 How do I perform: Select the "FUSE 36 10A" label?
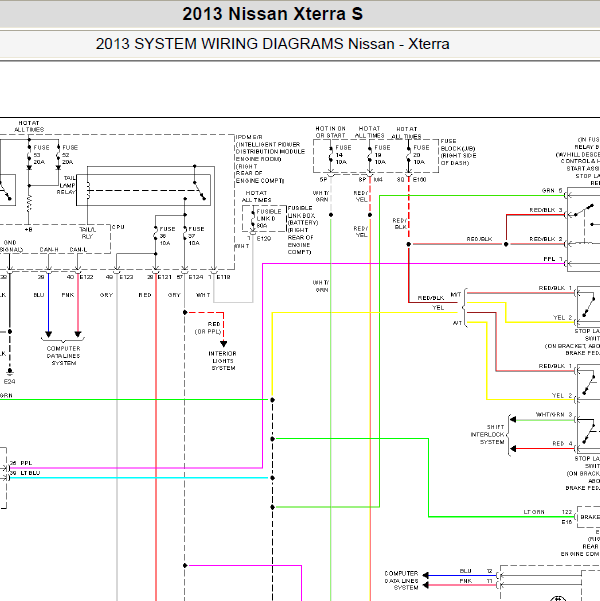[x=167, y=236]
